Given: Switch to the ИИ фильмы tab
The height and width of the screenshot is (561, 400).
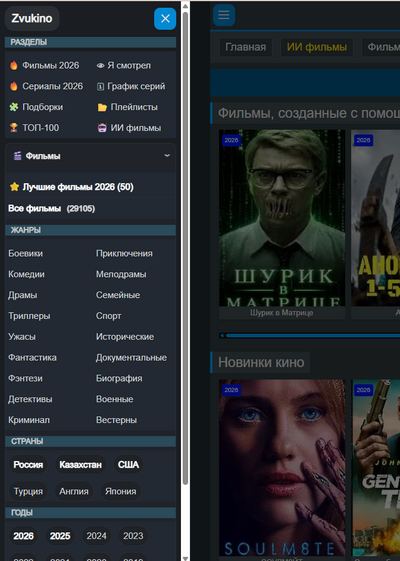Looking at the screenshot, I should pos(317,47).
